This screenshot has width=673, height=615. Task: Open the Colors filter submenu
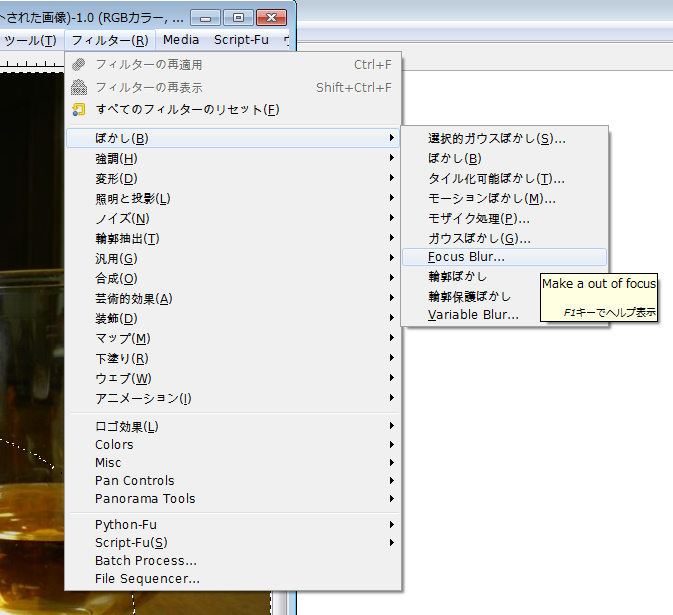[x=114, y=445]
